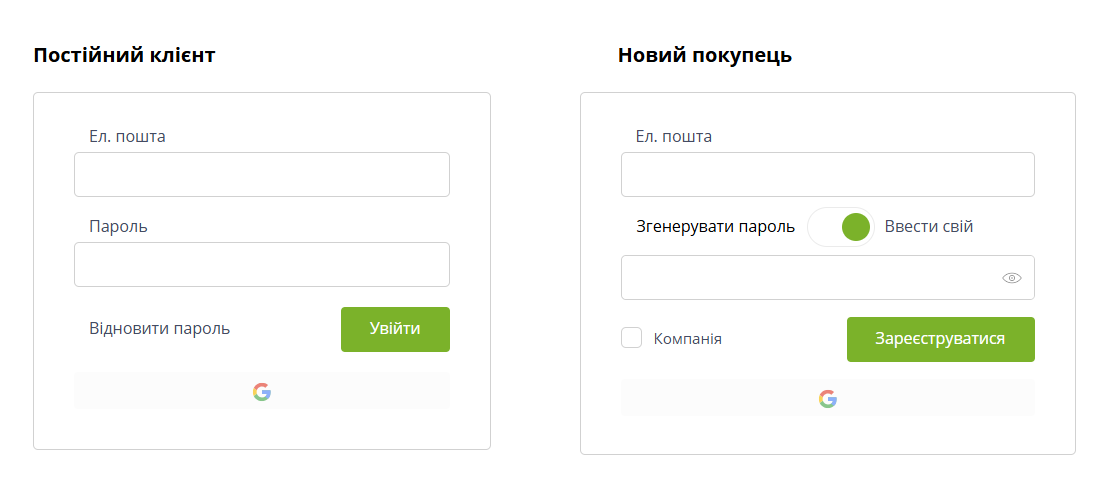The width and height of the screenshot is (1120, 487).
Task: Click the Постійний клієнт heading
Action: pyautogui.click(x=124, y=56)
